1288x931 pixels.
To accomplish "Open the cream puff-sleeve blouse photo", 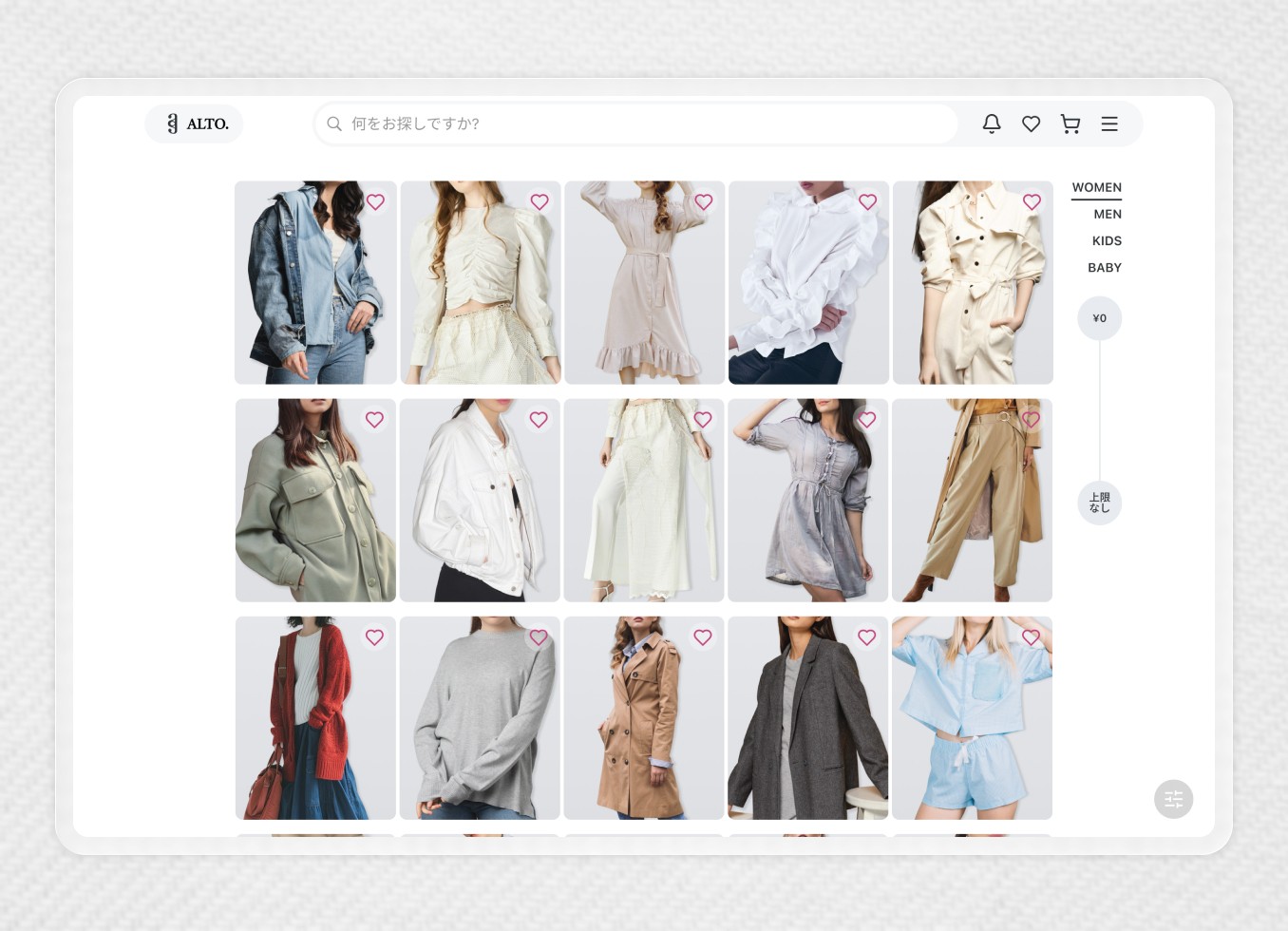I will (x=481, y=283).
